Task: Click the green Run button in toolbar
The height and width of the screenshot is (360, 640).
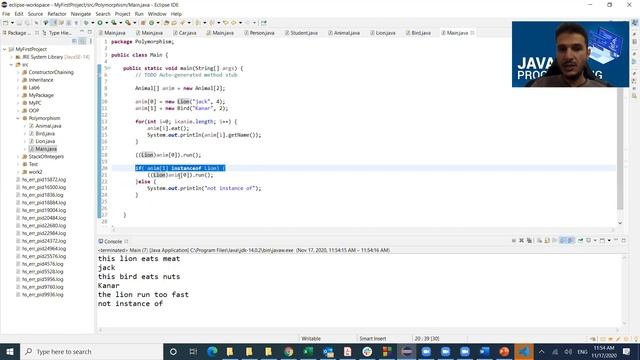Action: 100,23
